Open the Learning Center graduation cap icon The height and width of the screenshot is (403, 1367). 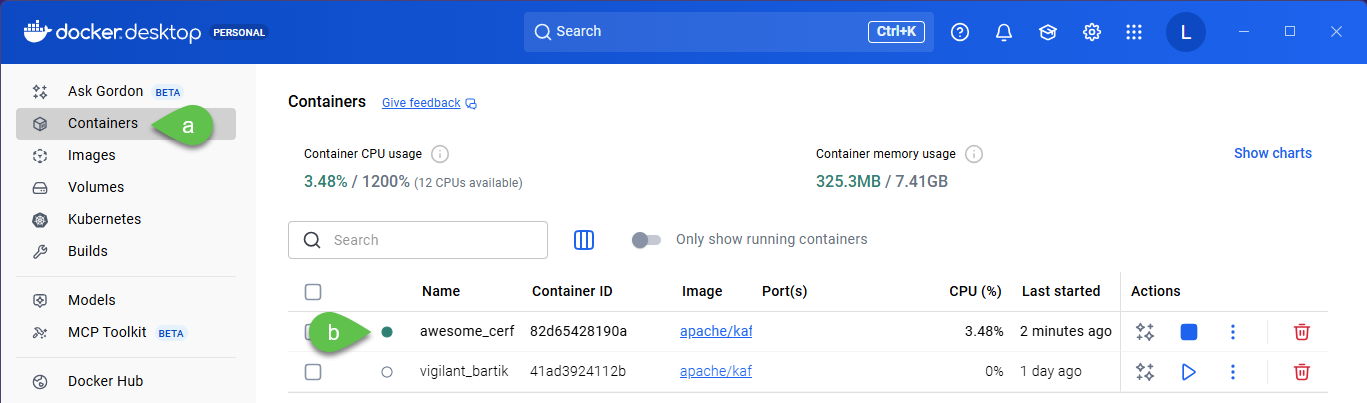1048,32
